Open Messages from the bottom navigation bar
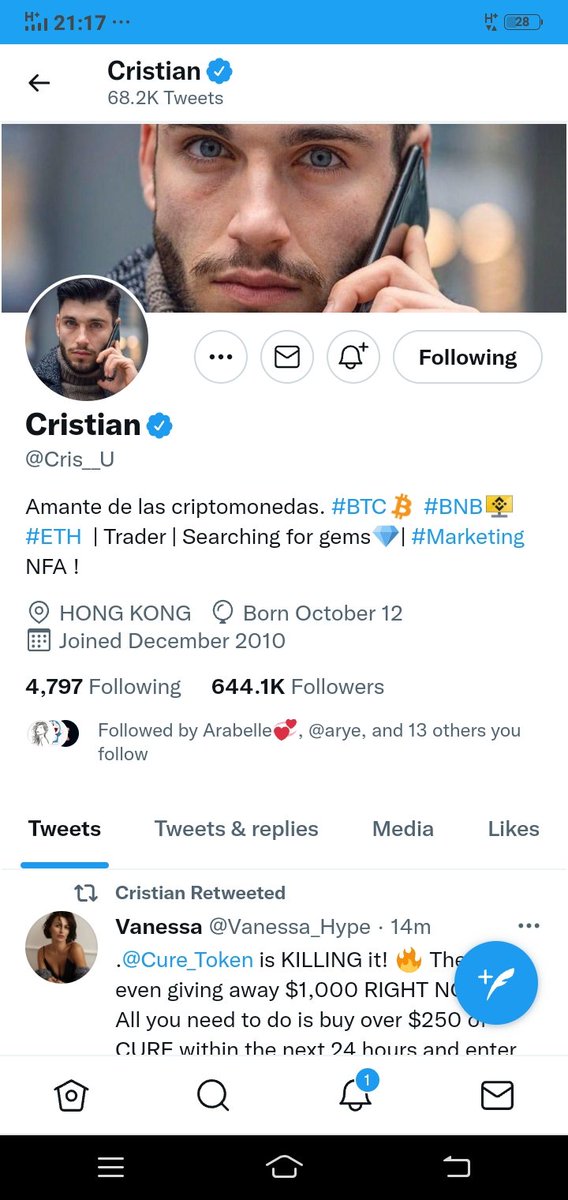The width and height of the screenshot is (568, 1200). click(497, 1095)
